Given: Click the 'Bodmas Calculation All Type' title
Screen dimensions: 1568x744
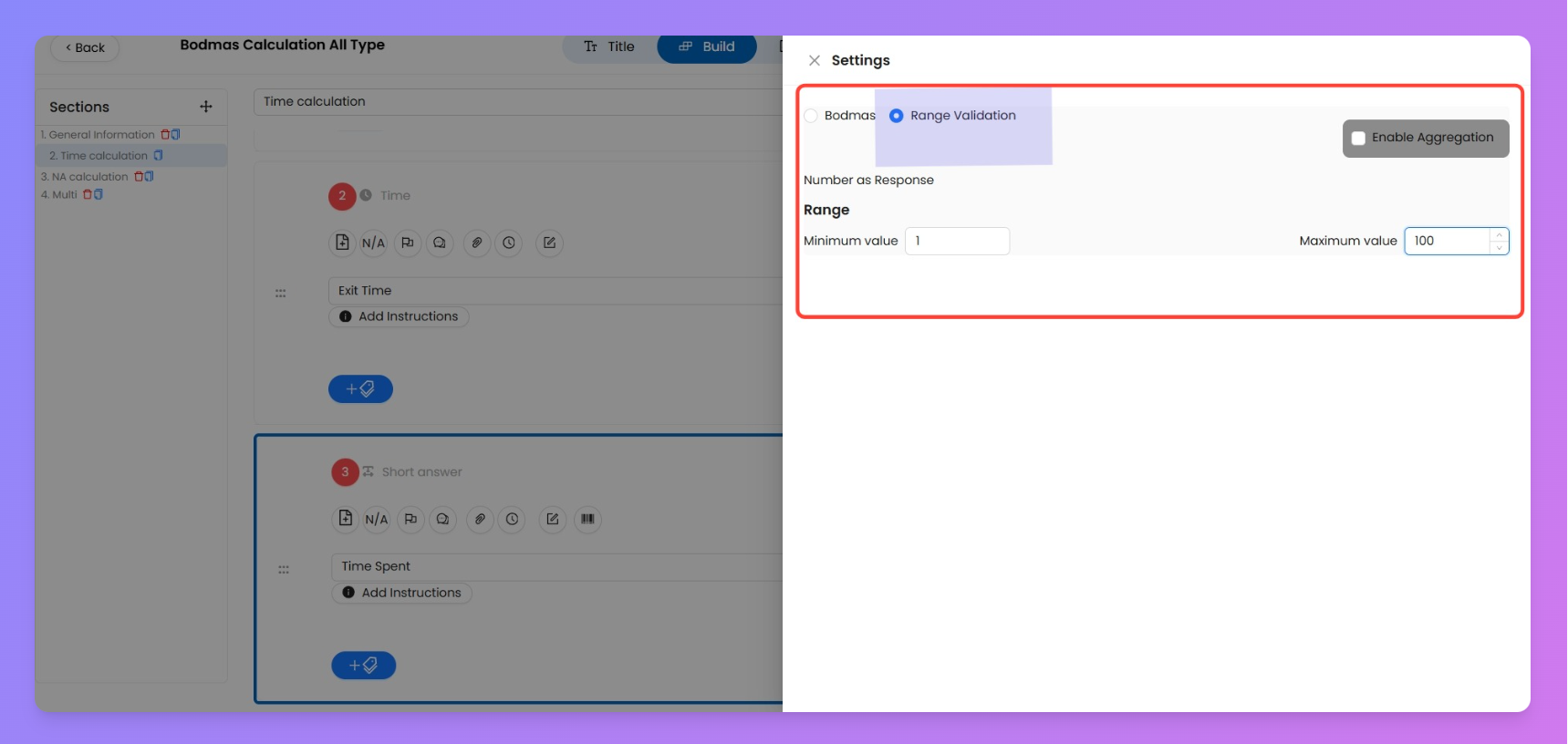Looking at the screenshot, I should (x=283, y=45).
